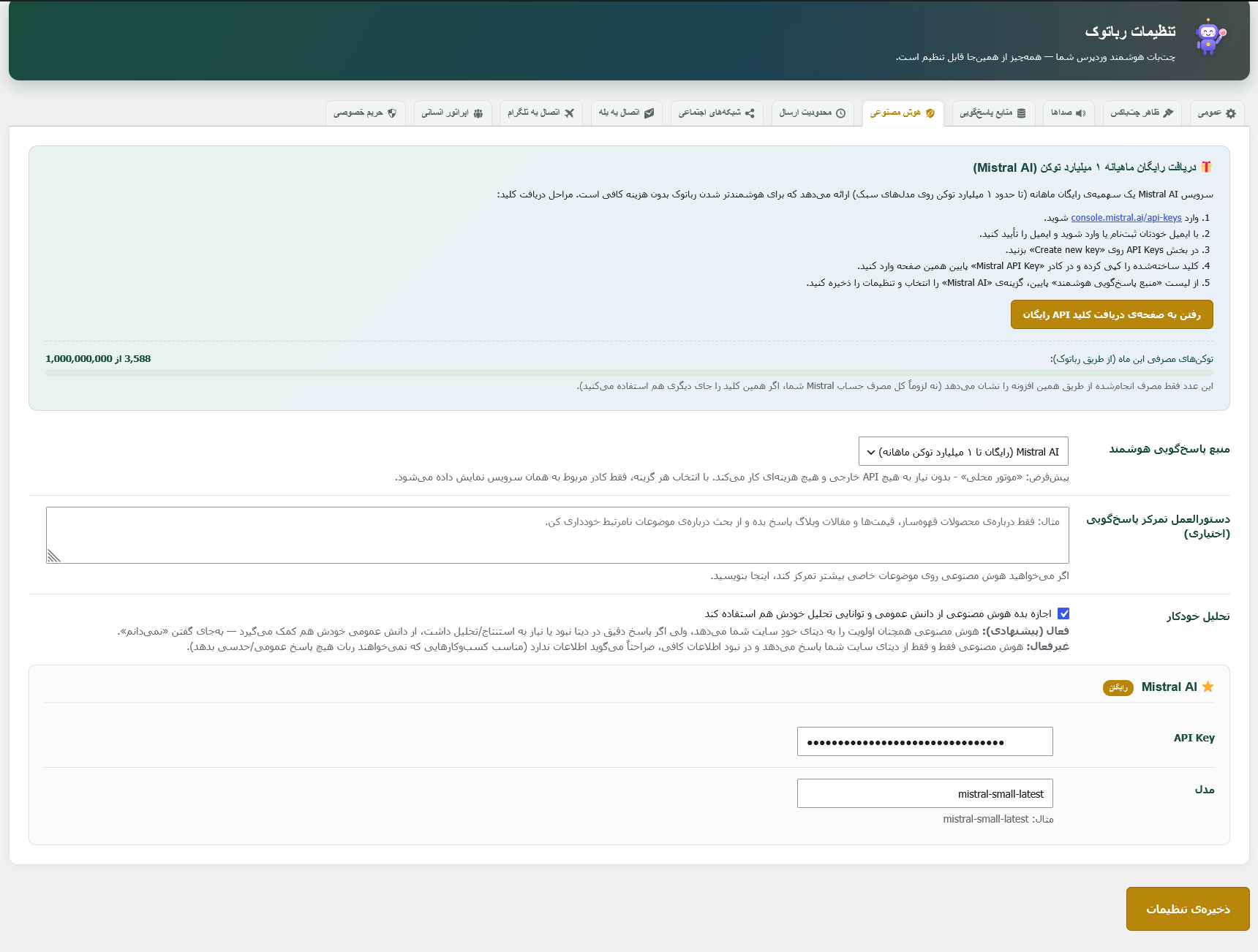Click the model field containing mistral-small-latest

[925, 793]
